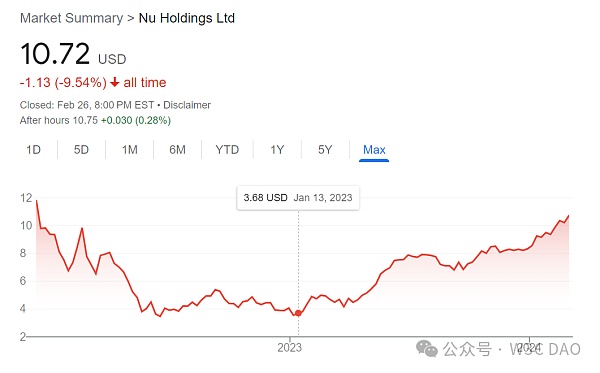Choose the 1M chart range
Image resolution: width=600 pixels, height=373 pixels.
click(130, 150)
